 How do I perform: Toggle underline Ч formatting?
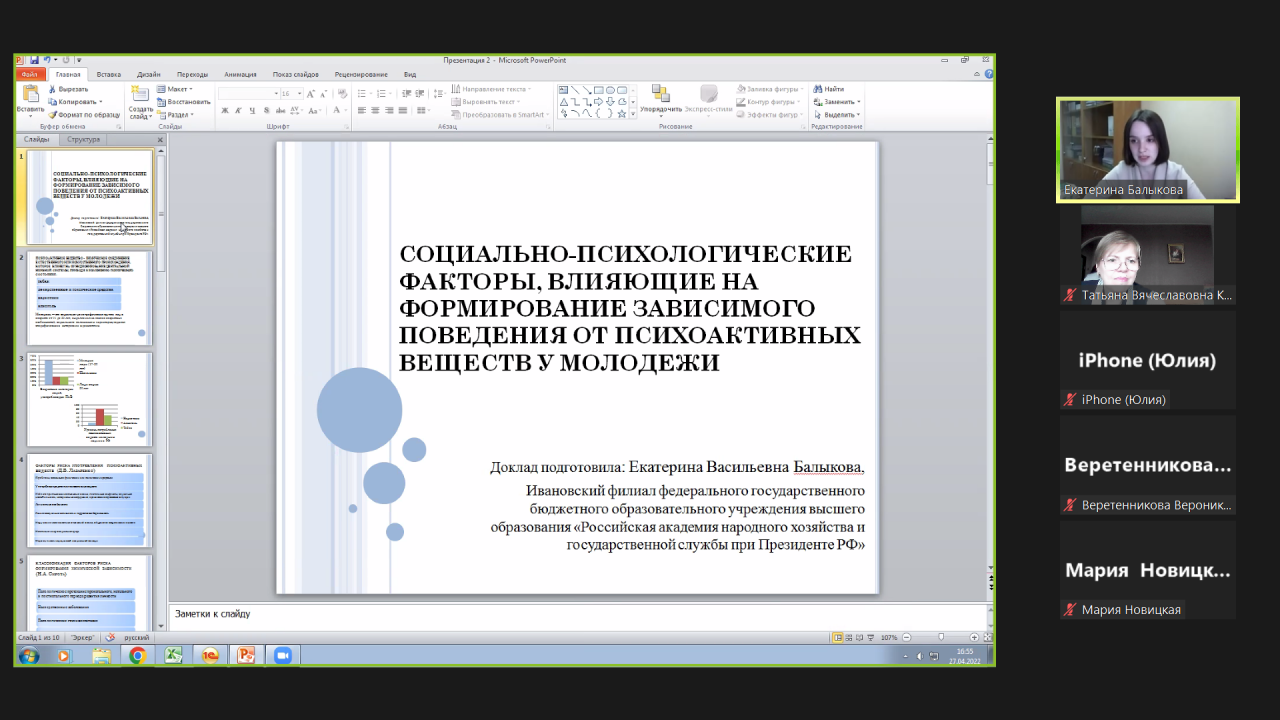coord(251,111)
